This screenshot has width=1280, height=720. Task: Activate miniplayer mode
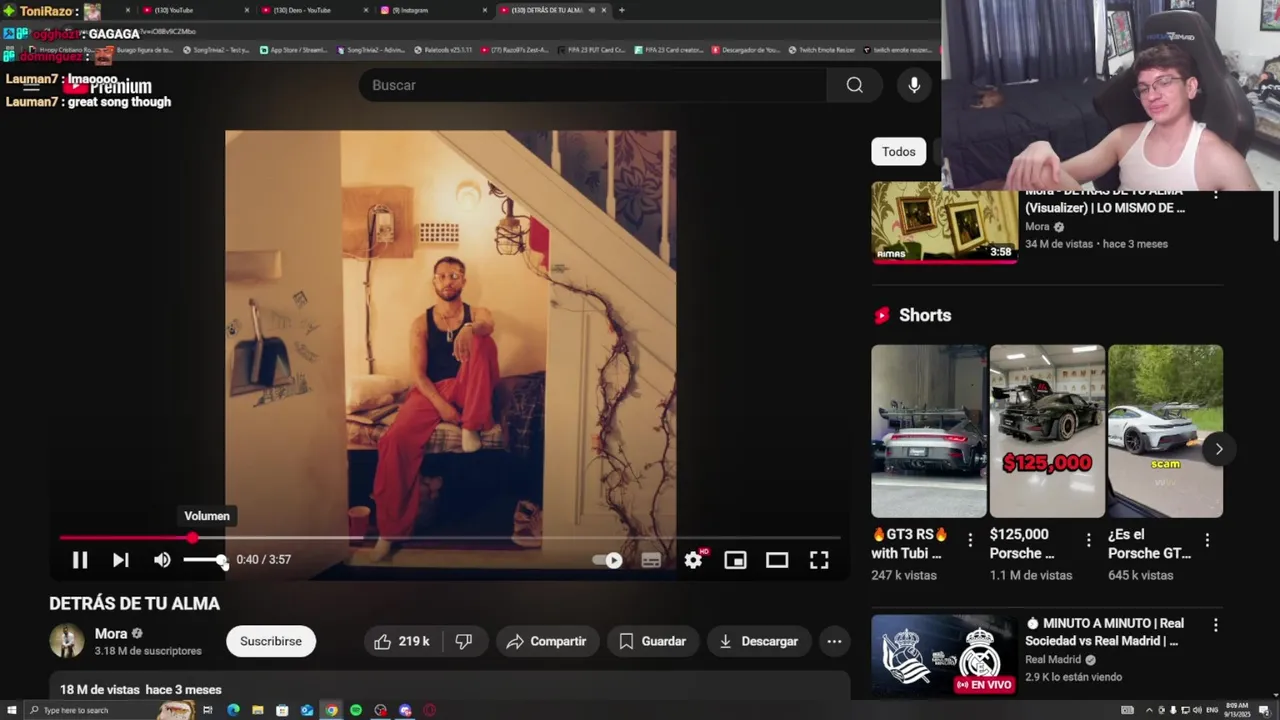pyautogui.click(x=735, y=560)
